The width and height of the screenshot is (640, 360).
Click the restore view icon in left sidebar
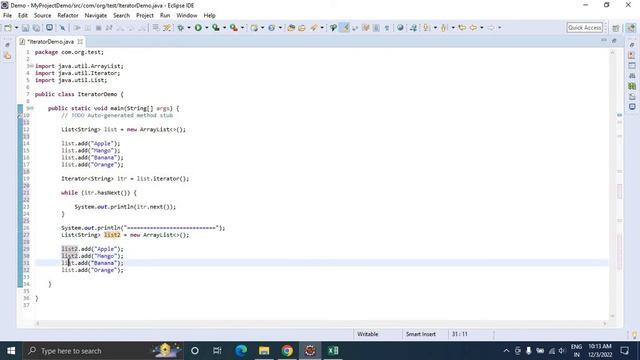click(7, 44)
